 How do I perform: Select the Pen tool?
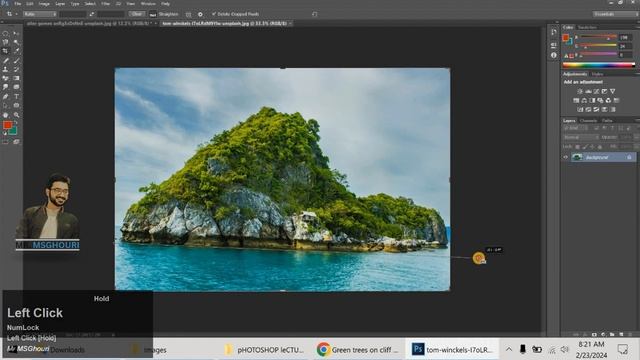click(6, 97)
